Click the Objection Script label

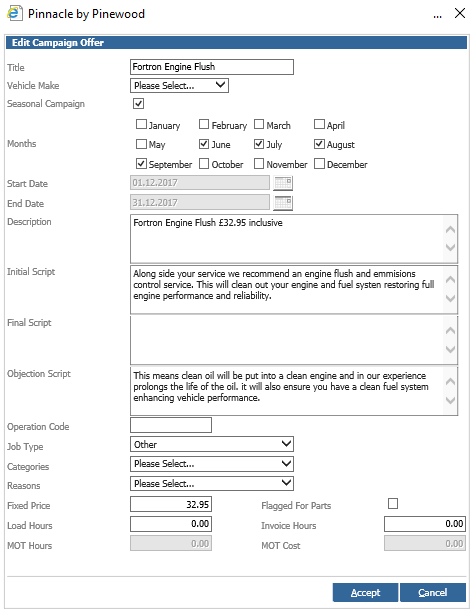tap(39, 374)
